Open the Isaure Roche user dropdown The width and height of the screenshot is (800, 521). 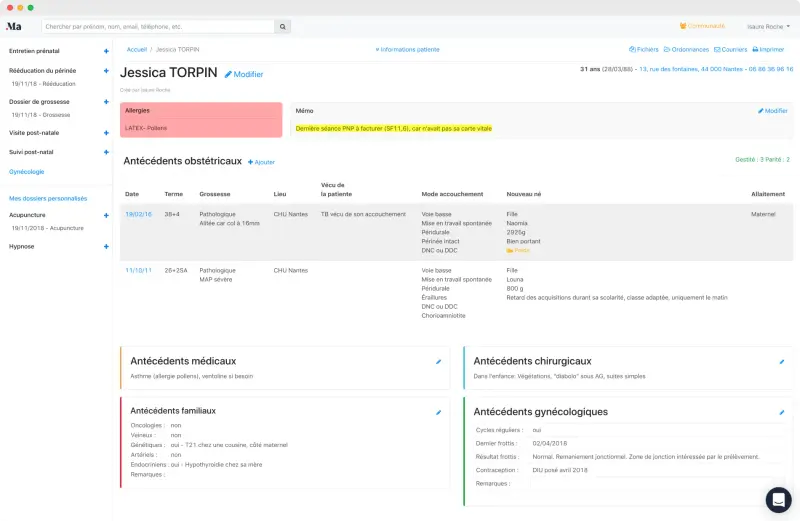[x=768, y=27]
